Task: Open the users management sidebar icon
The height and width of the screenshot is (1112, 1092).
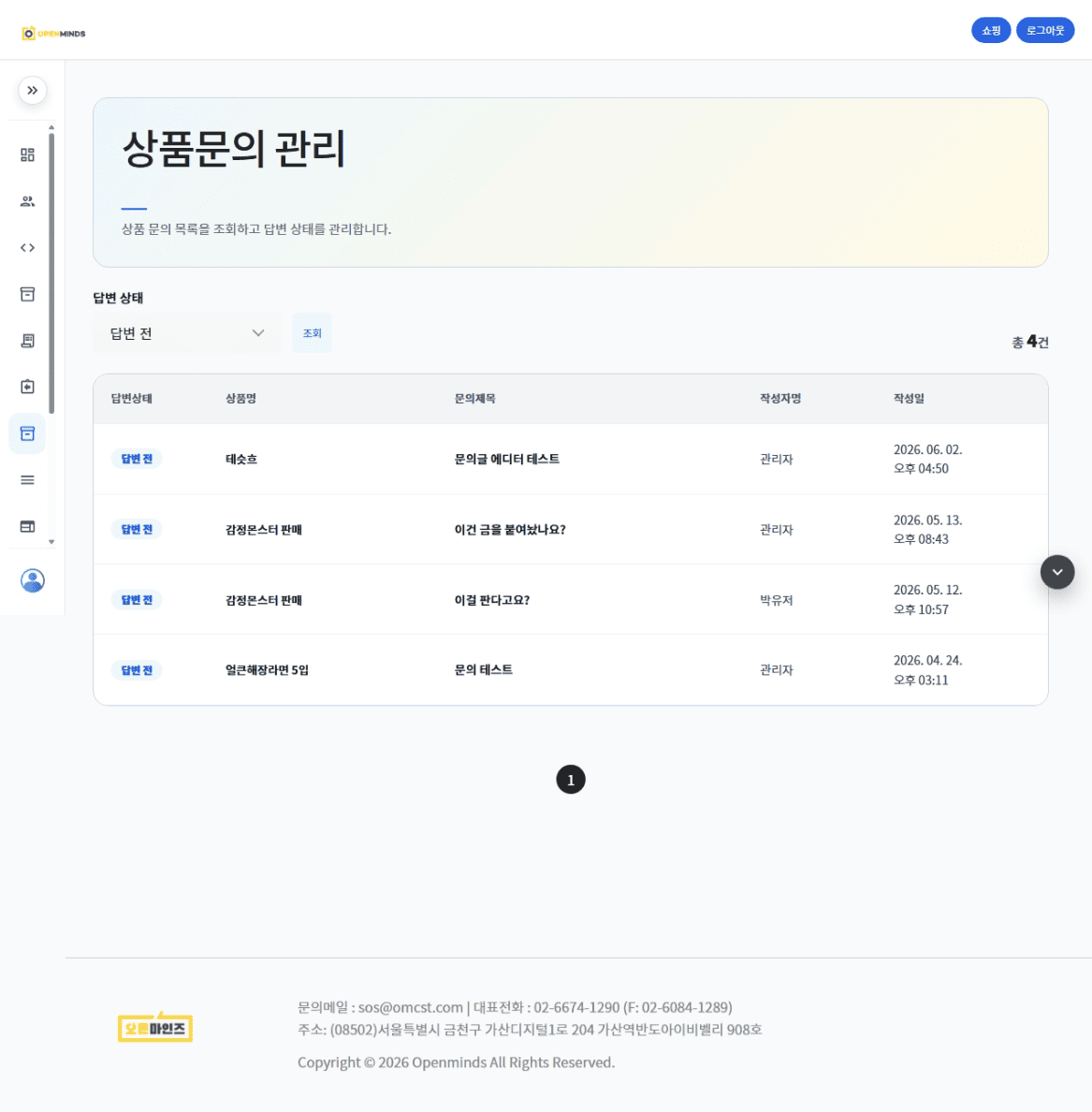Action: (x=28, y=201)
